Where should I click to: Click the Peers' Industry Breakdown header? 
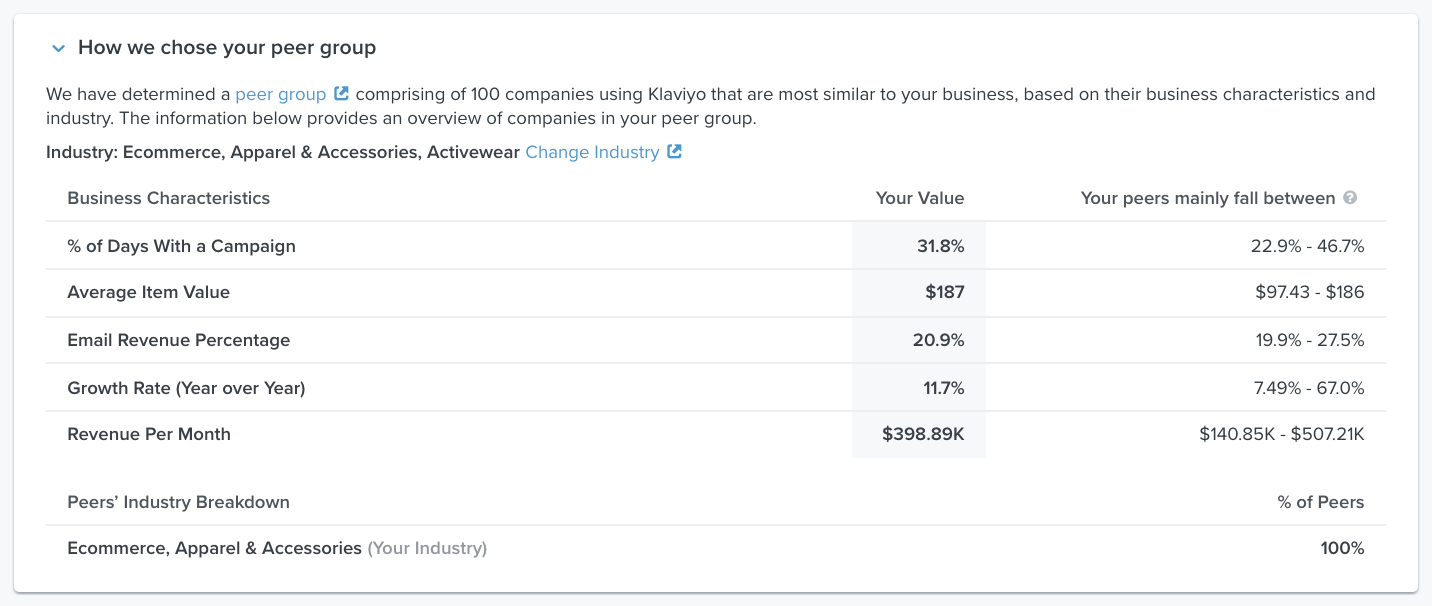(x=178, y=502)
